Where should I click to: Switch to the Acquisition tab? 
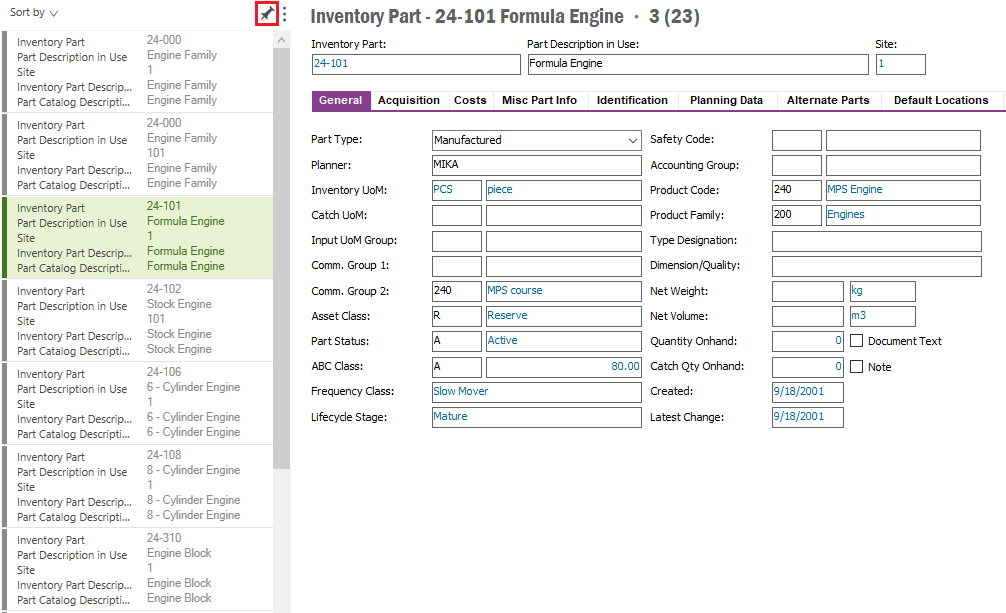[x=408, y=100]
